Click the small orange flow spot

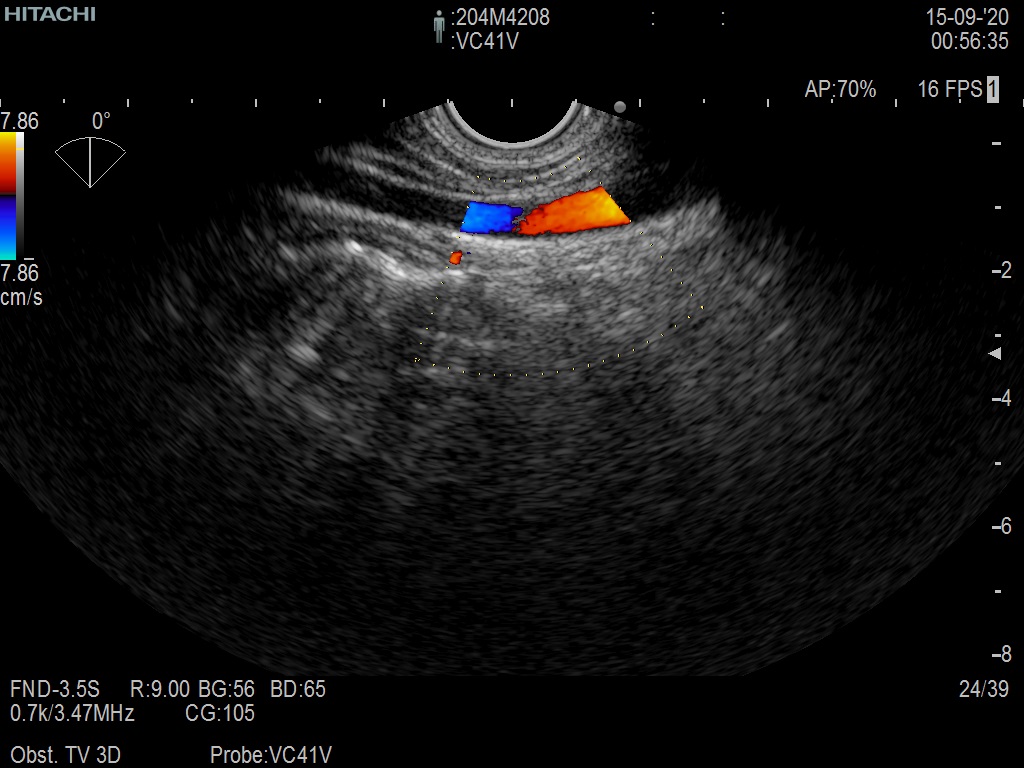(455, 258)
